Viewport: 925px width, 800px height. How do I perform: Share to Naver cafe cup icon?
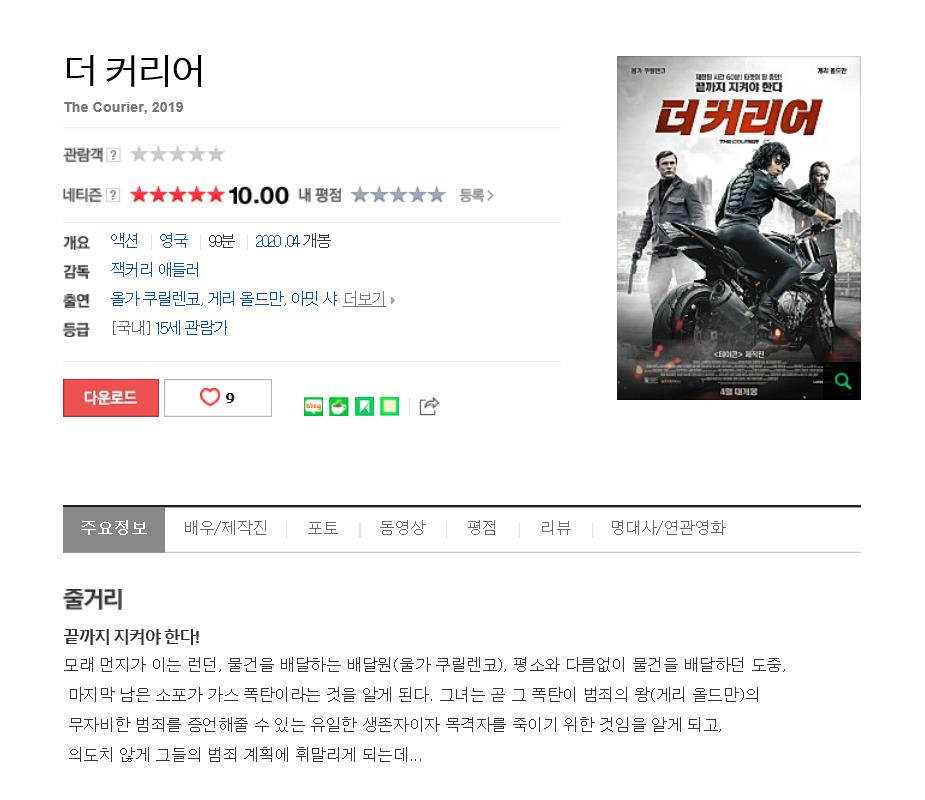coord(339,406)
